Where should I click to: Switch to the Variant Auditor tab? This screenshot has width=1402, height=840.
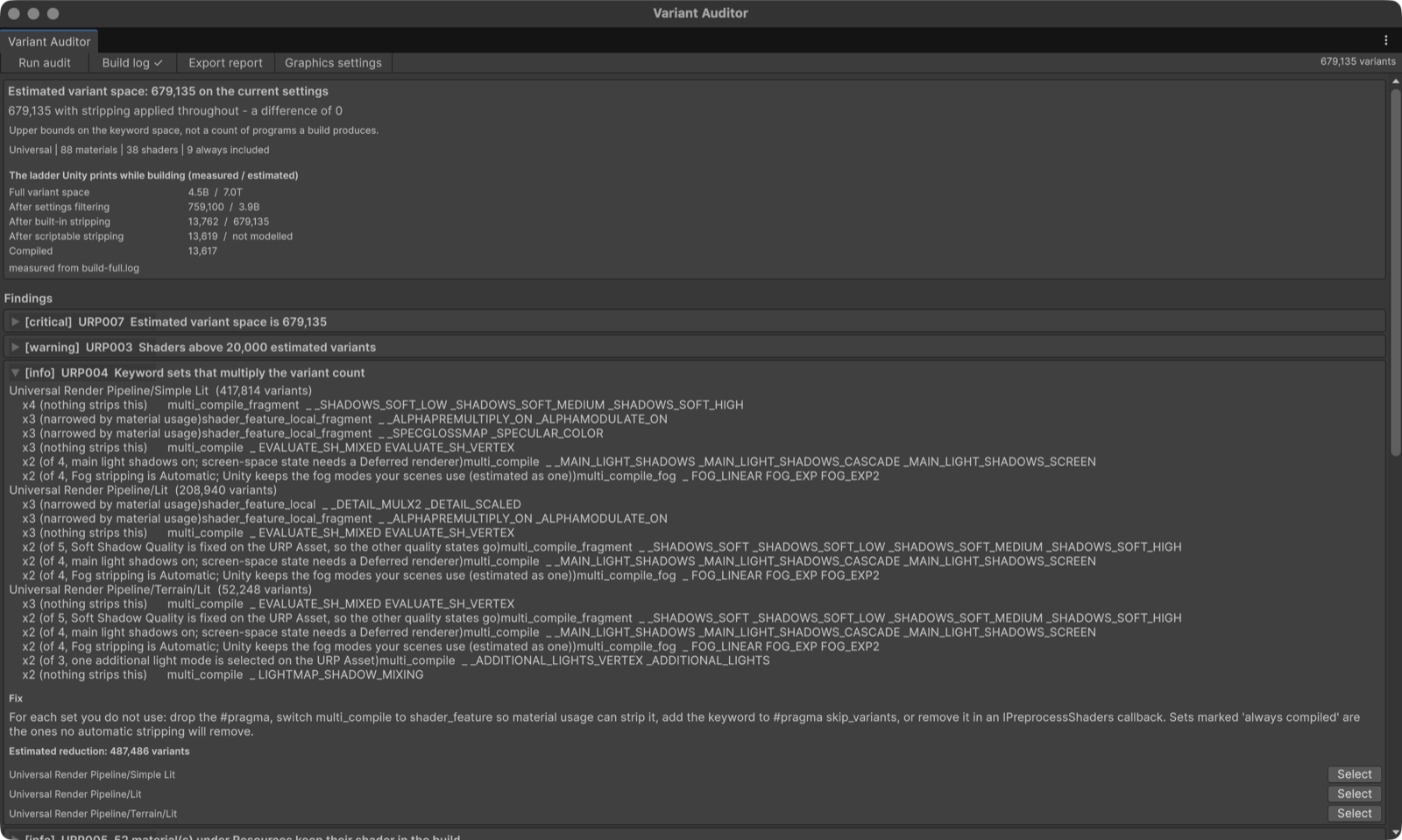pos(49,41)
